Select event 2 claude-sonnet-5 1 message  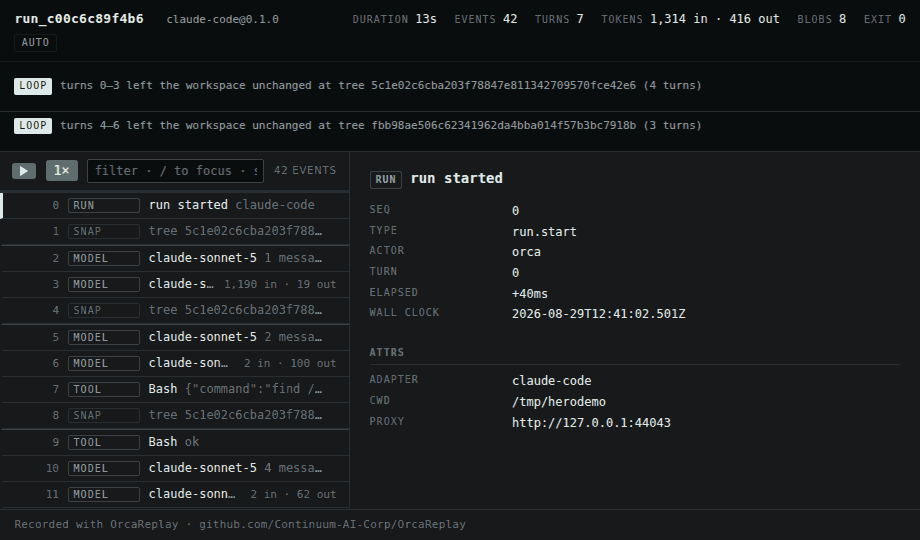[175, 258]
